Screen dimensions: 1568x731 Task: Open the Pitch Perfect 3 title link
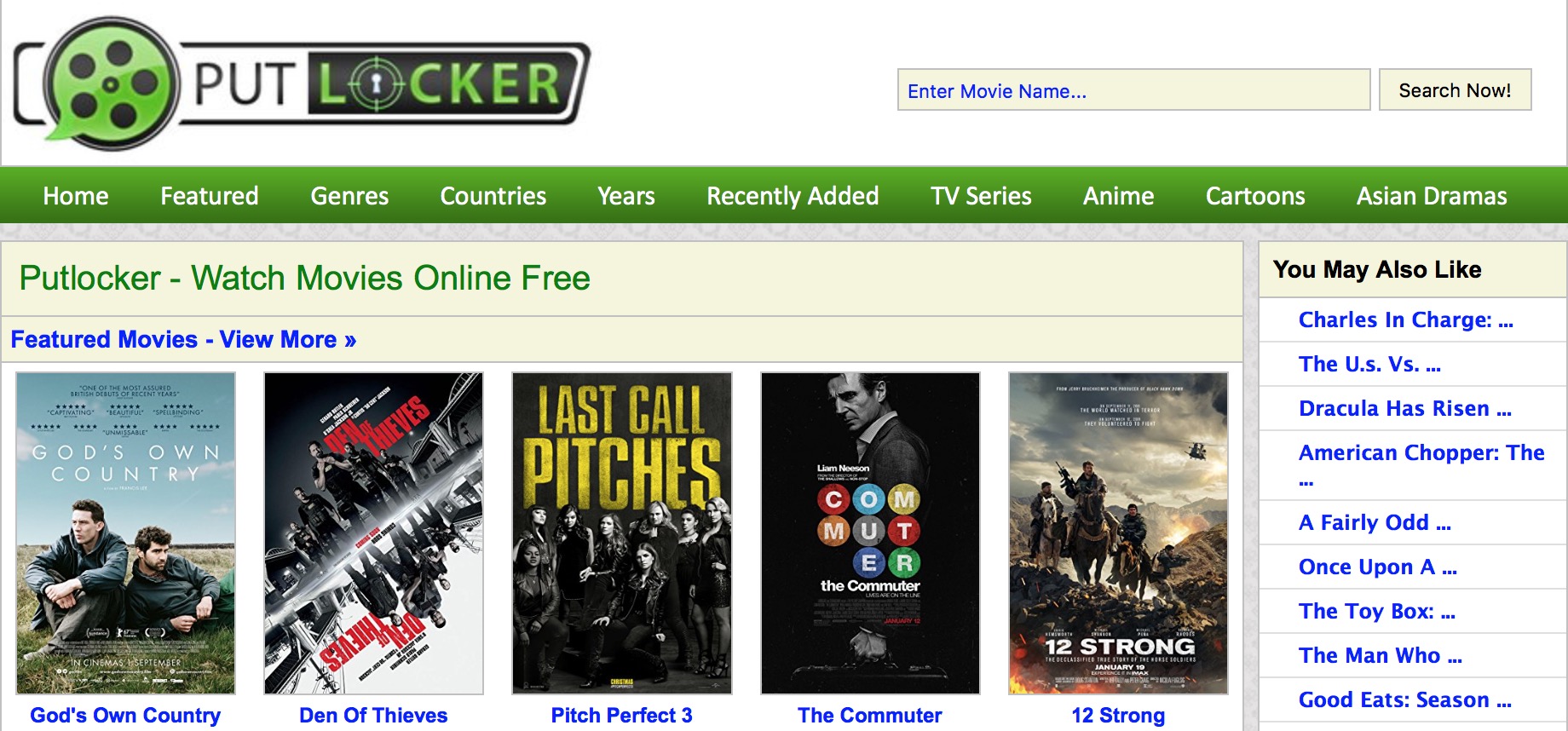point(622,715)
